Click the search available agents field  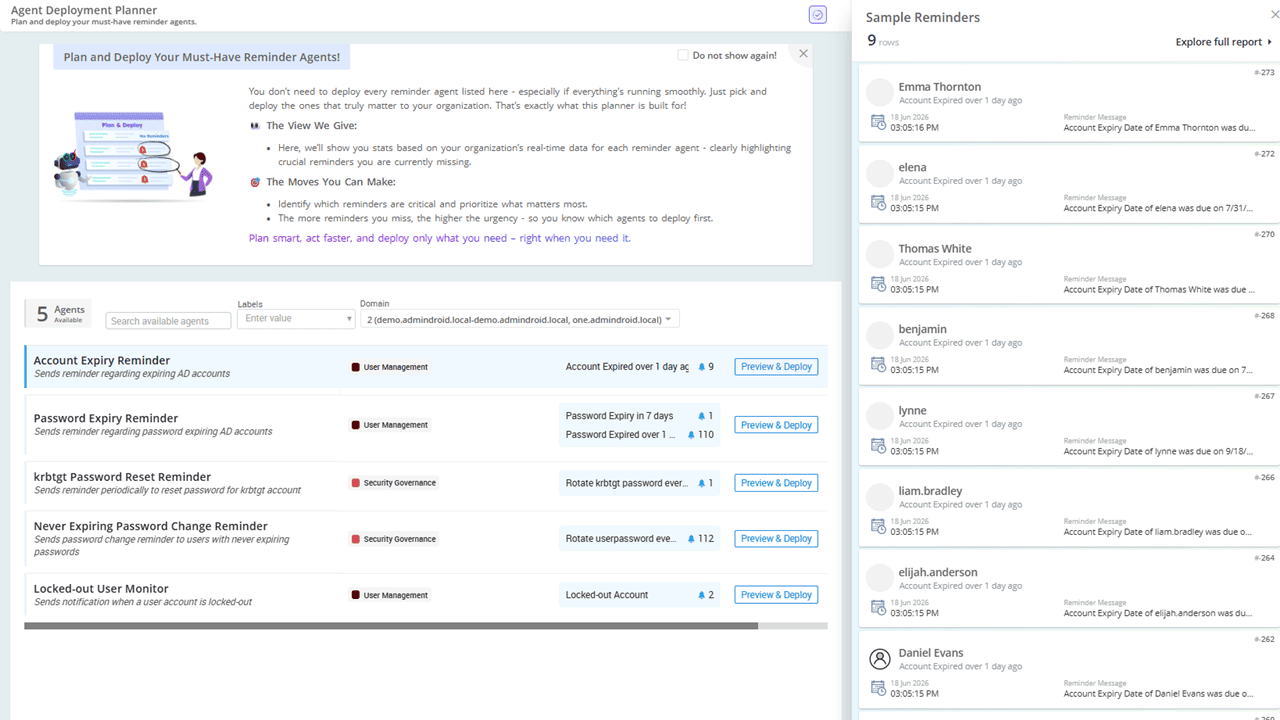(168, 321)
